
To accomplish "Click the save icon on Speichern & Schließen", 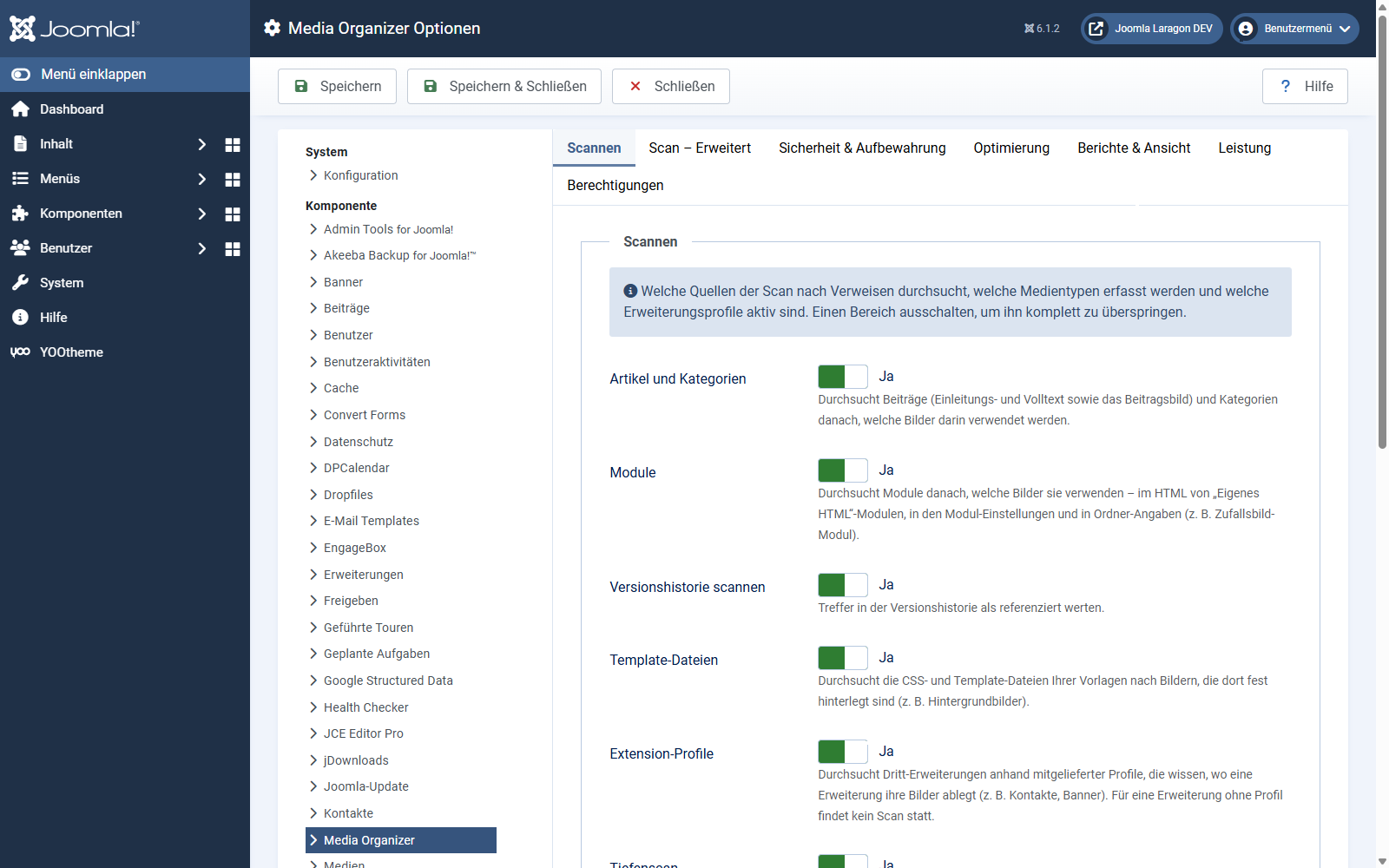I will (431, 86).
